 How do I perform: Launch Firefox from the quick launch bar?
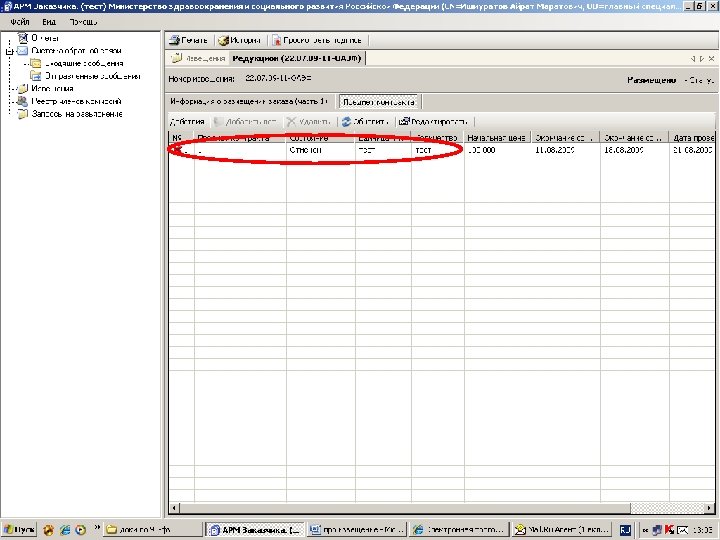(x=49, y=530)
